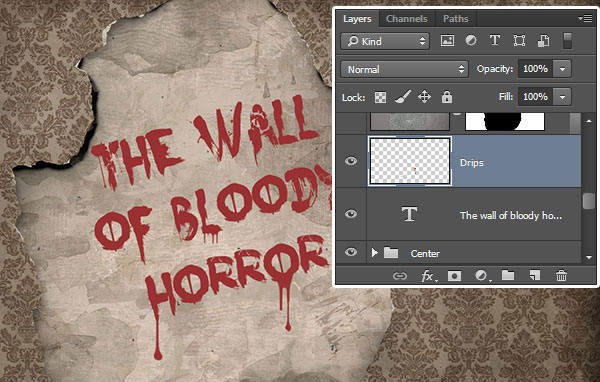Image resolution: width=600 pixels, height=382 pixels.
Task: Filter layers by smart objects icon
Action: pos(543,41)
